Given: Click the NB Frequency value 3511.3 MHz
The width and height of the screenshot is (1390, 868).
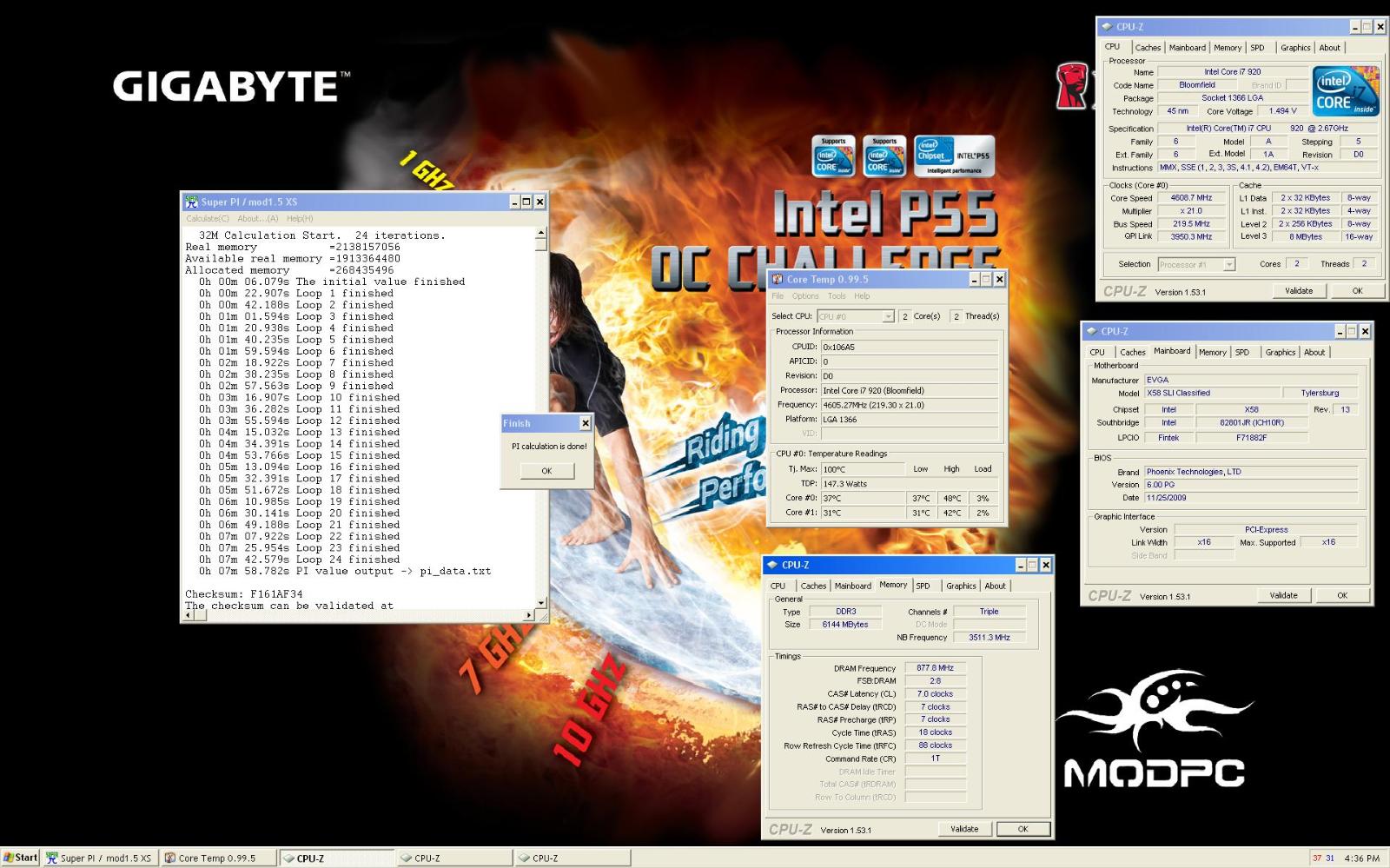Looking at the screenshot, I should (990, 638).
